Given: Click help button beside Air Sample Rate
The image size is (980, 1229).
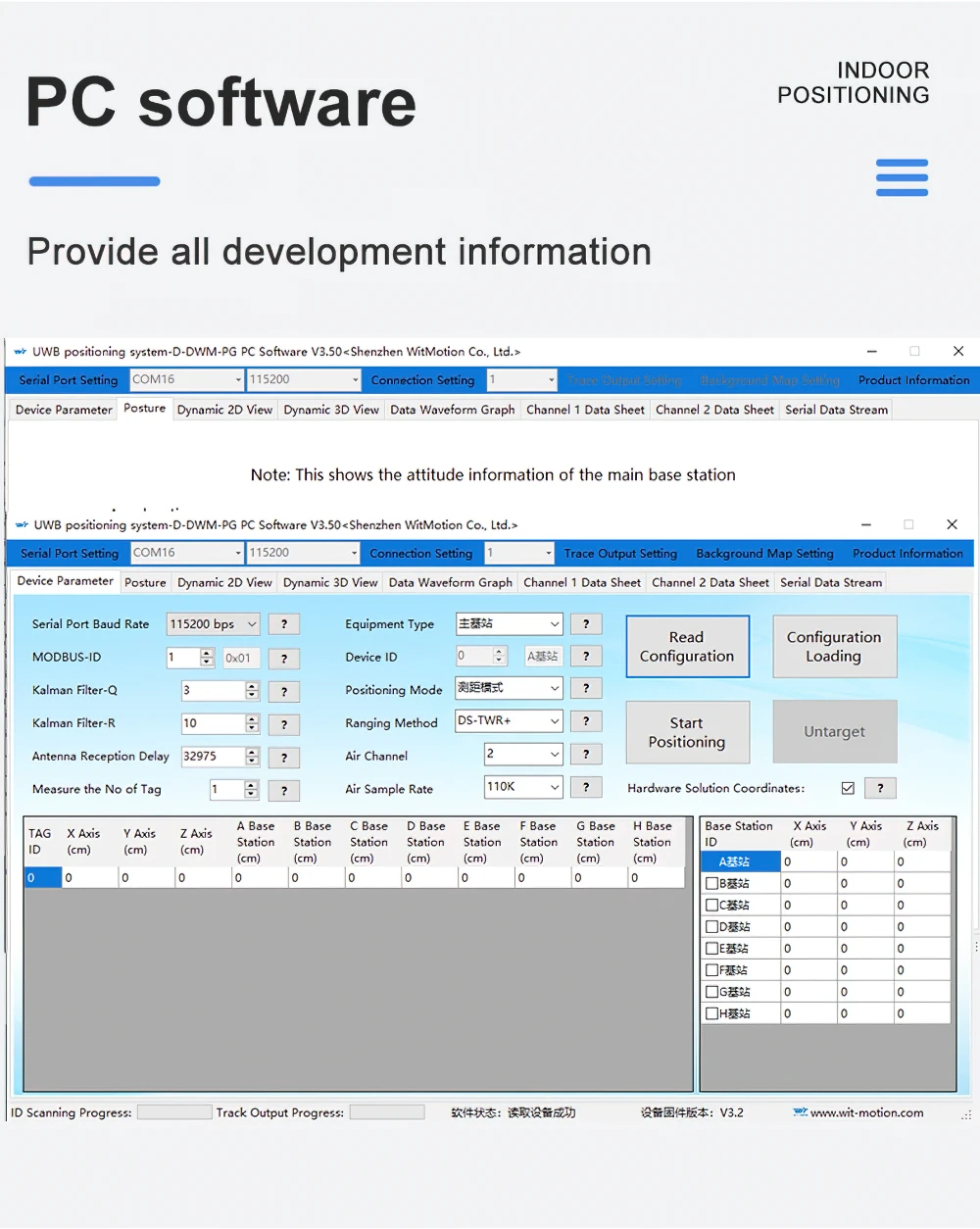Looking at the screenshot, I should (586, 786).
